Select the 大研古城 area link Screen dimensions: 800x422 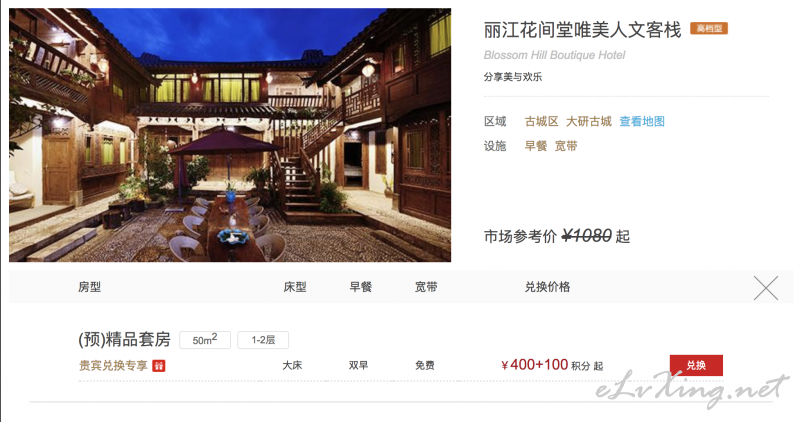point(589,121)
